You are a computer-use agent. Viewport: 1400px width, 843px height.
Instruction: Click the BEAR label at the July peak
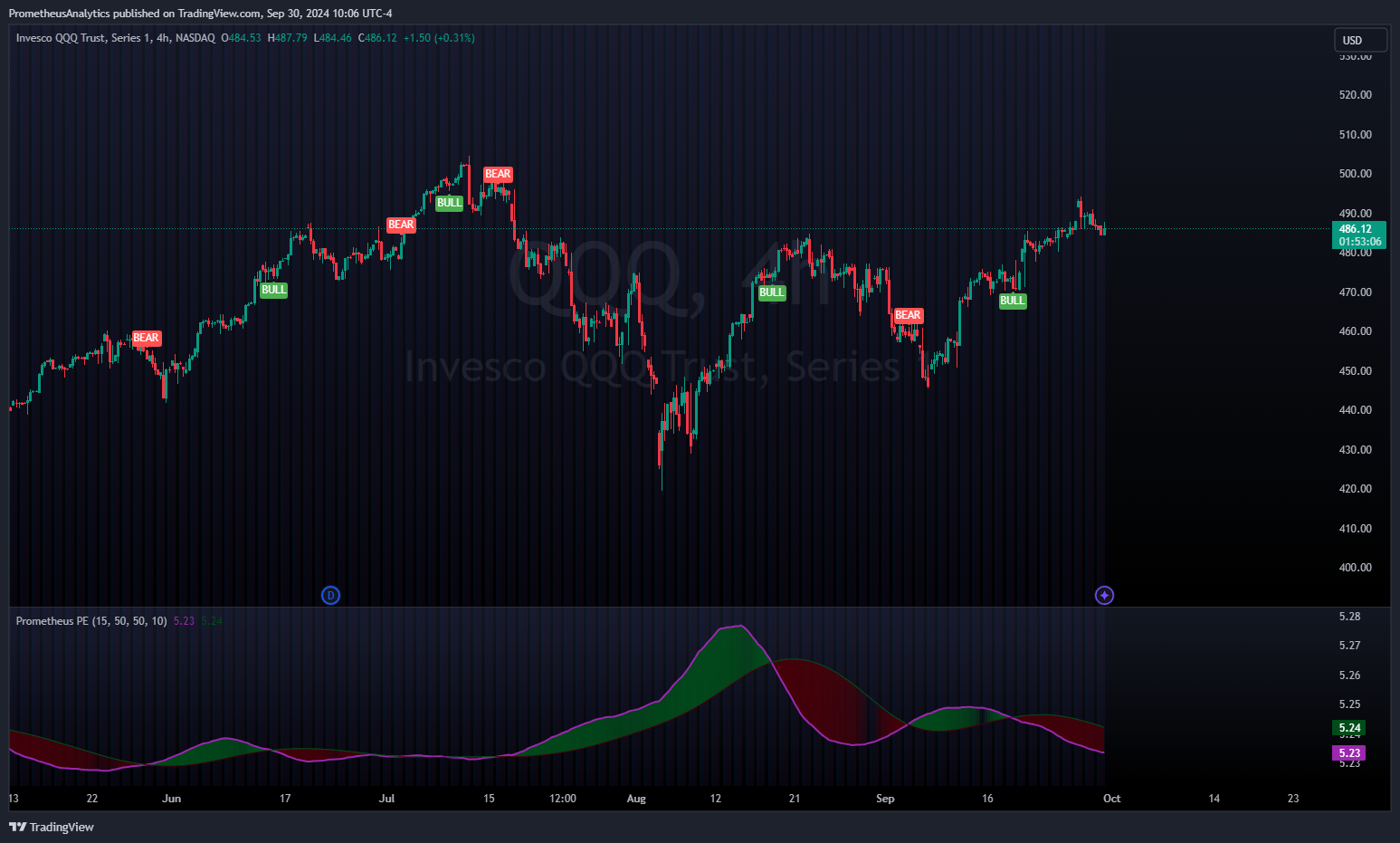point(498,174)
